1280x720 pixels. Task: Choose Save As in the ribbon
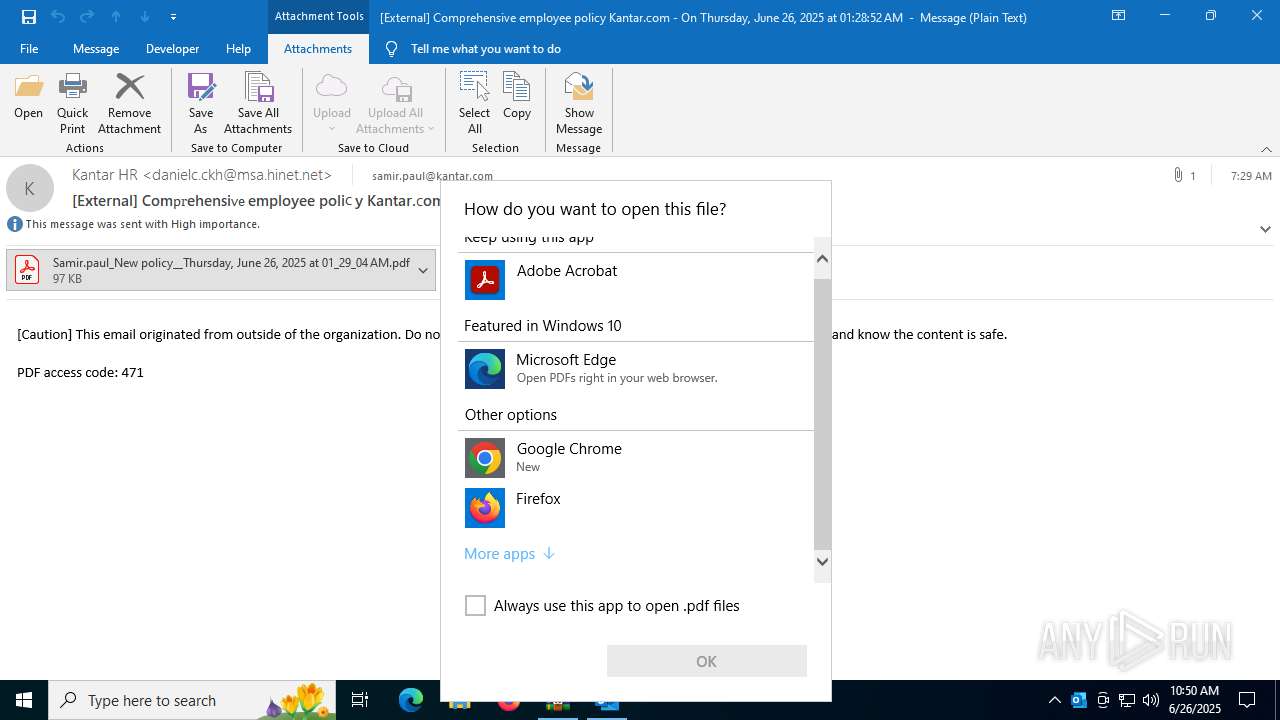pos(201,103)
